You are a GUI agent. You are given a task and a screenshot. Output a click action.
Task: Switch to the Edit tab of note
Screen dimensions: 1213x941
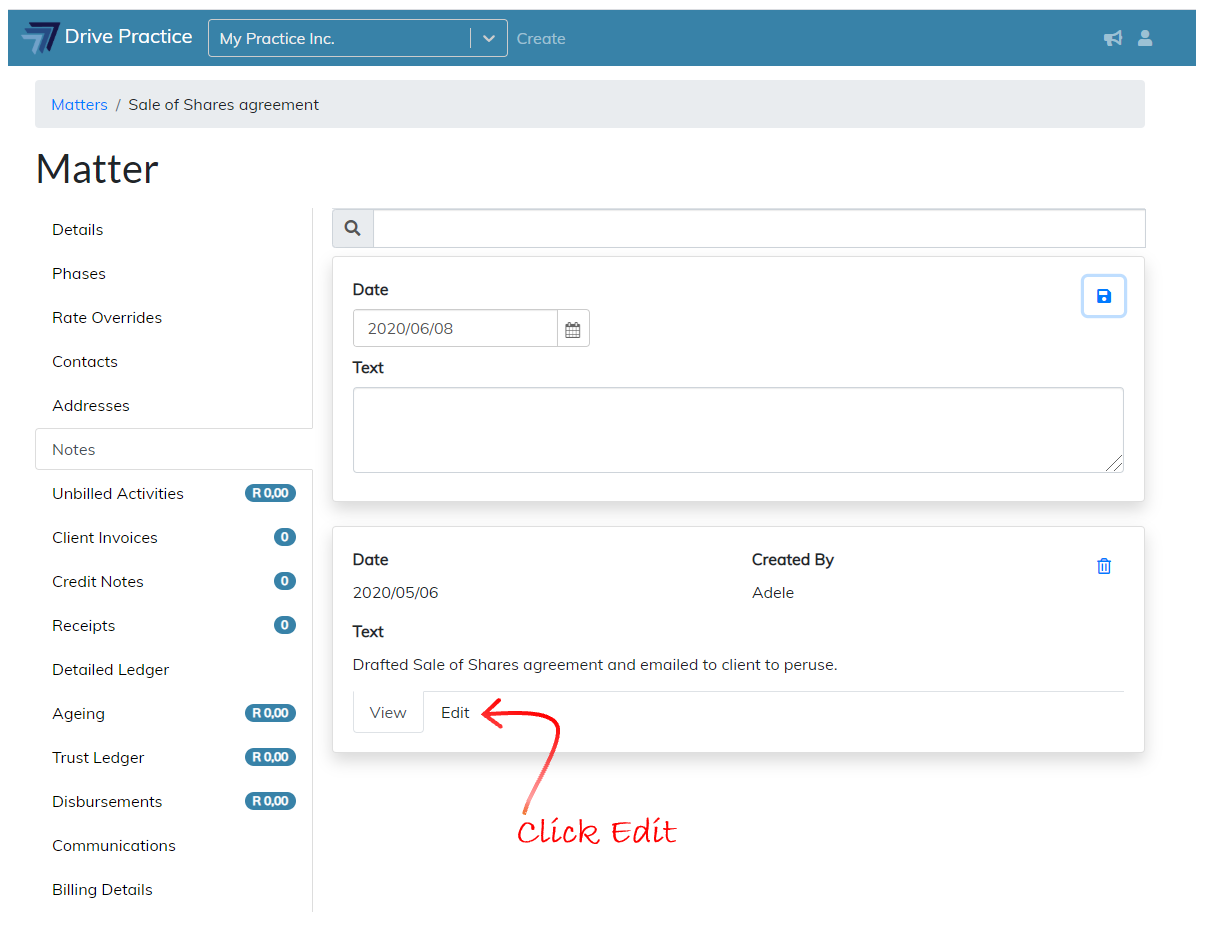coord(455,713)
